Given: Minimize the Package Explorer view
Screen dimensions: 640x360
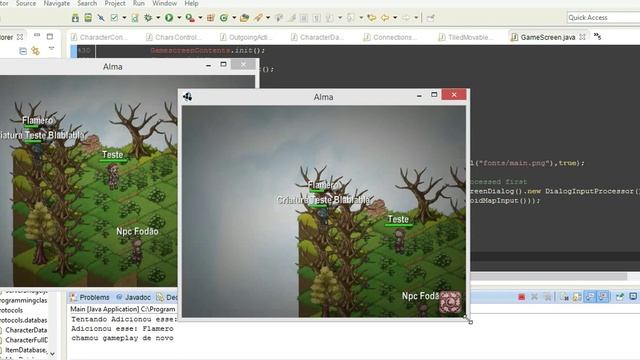Looking at the screenshot, I should [37, 36].
